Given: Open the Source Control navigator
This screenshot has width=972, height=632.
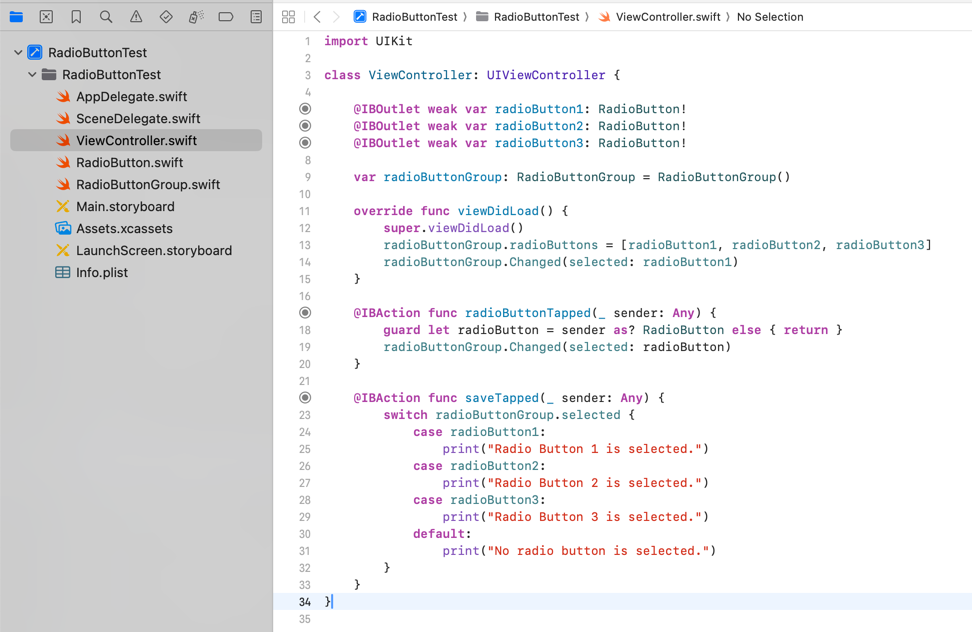Looking at the screenshot, I should pos(46,17).
